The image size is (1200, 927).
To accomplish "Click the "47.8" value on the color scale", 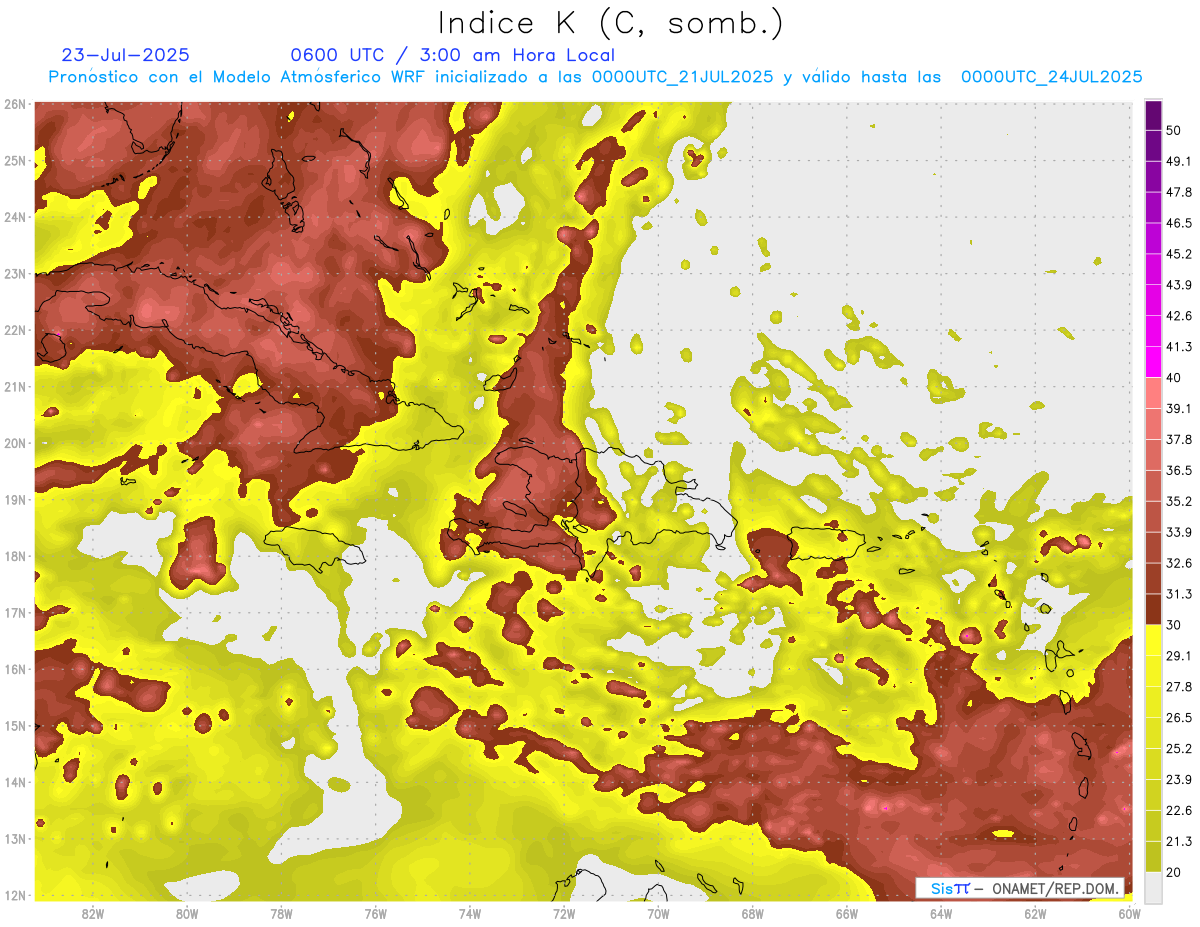I will click(1179, 192).
